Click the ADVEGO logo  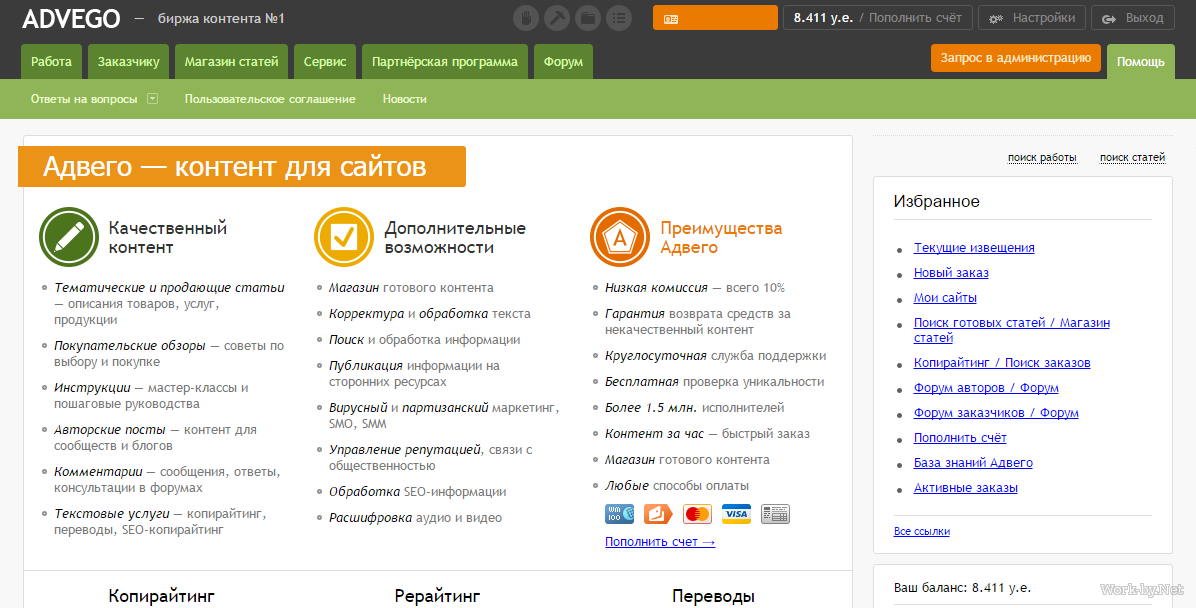(71, 18)
